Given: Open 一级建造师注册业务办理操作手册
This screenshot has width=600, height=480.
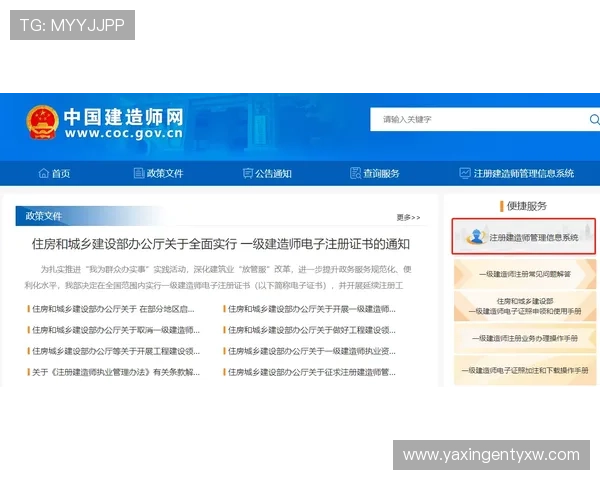Looking at the screenshot, I should (525, 338).
